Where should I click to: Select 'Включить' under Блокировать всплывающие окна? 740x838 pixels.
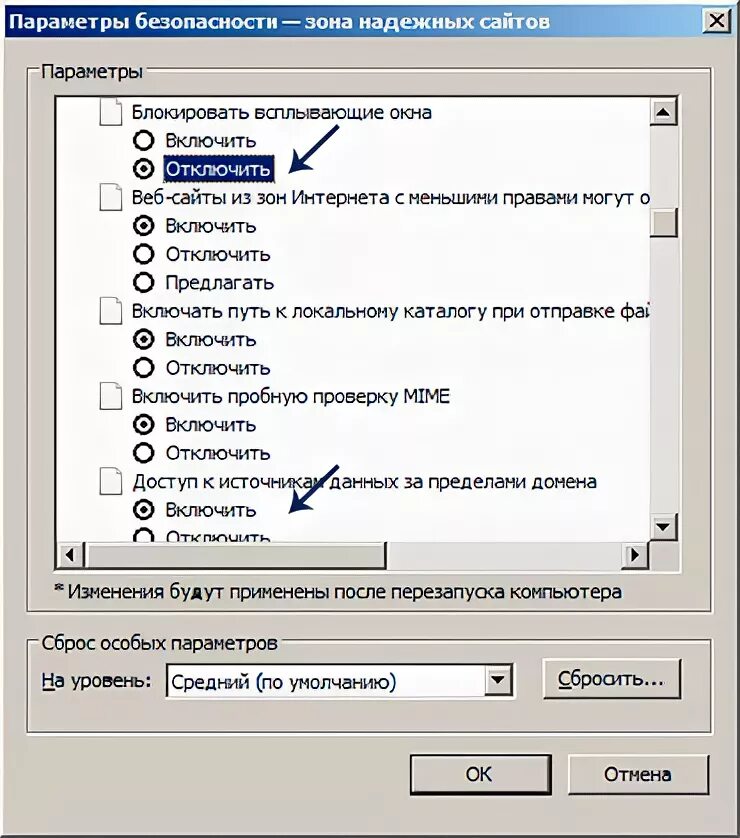144,141
